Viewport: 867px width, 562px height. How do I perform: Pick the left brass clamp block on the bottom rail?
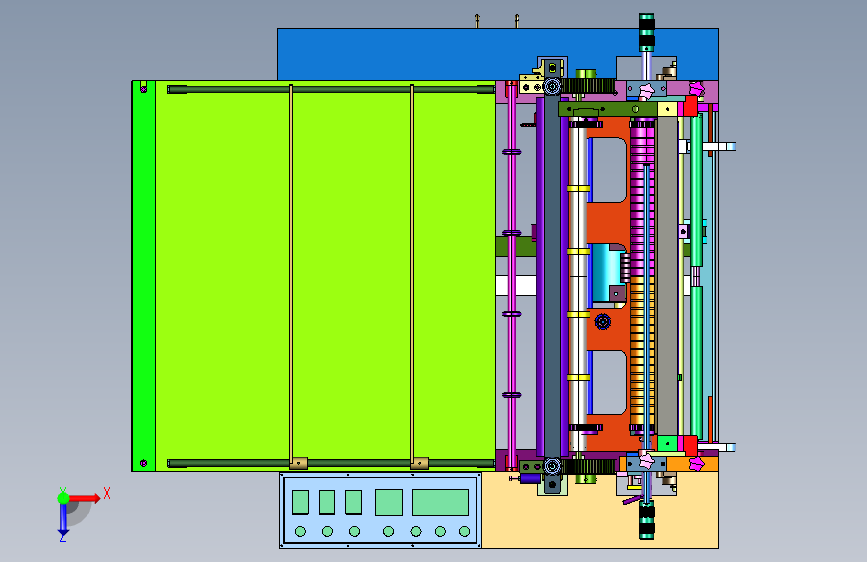[299, 463]
